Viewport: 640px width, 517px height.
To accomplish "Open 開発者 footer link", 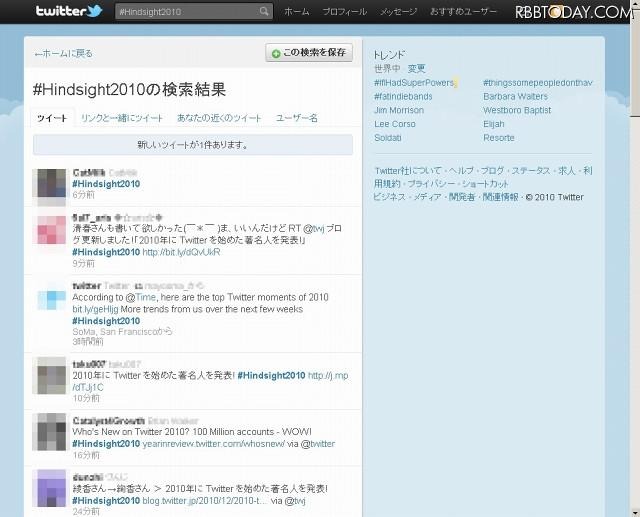I will [x=462, y=197].
